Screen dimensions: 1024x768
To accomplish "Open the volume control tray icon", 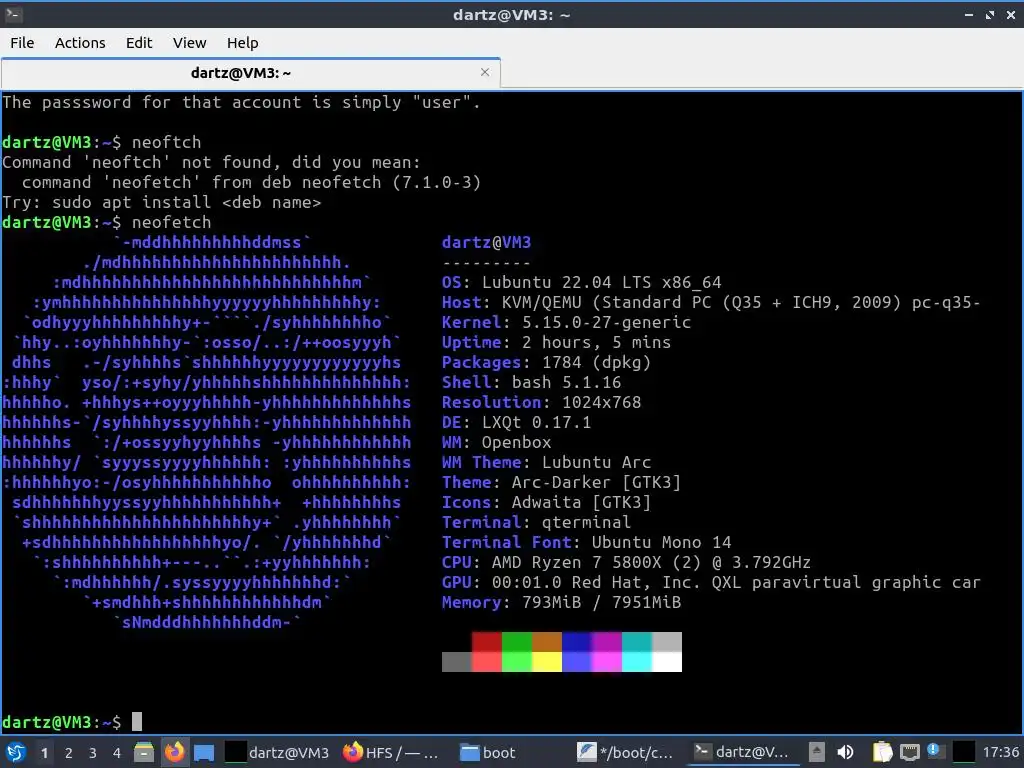I will [x=845, y=752].
